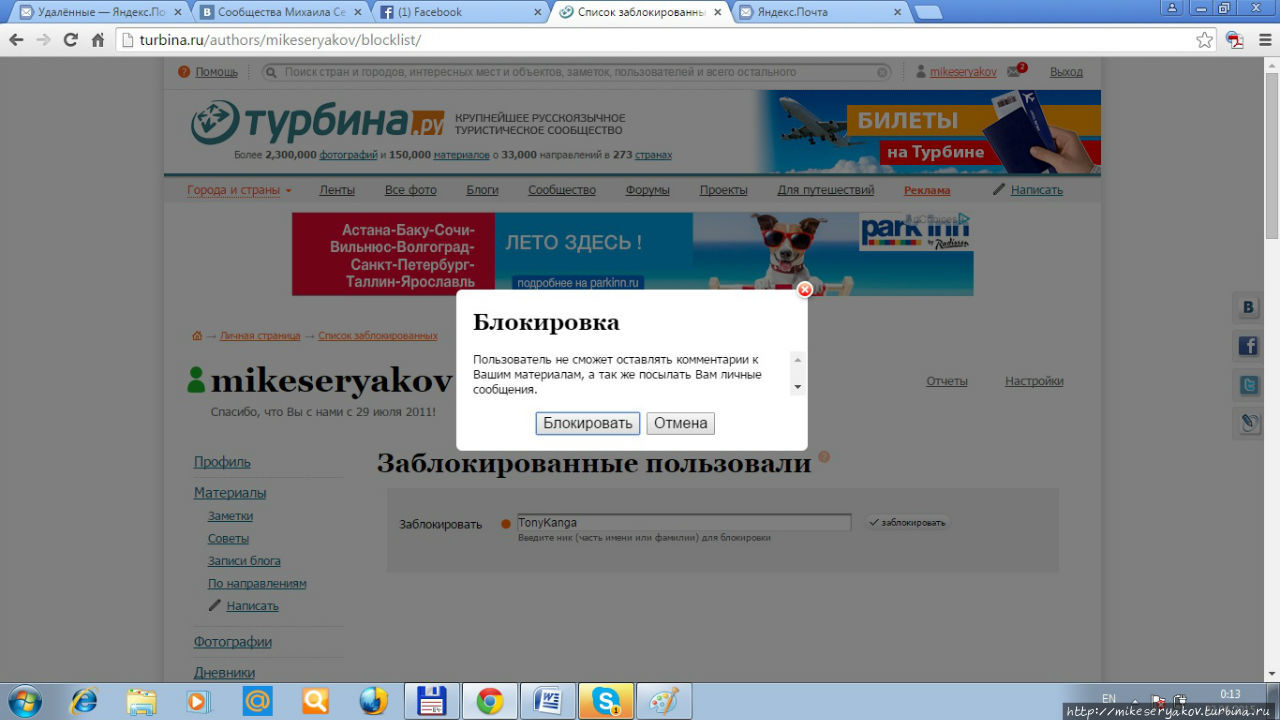Click the TonyKanga username input field
Image resolution: width=1280 pixels, height=720 pixels.
point(683,523)
